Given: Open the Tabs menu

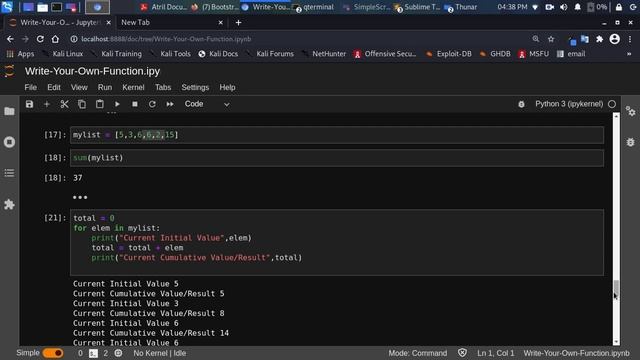Looking at the screenshot, I should pyautogui.click(x=163, y=87).
